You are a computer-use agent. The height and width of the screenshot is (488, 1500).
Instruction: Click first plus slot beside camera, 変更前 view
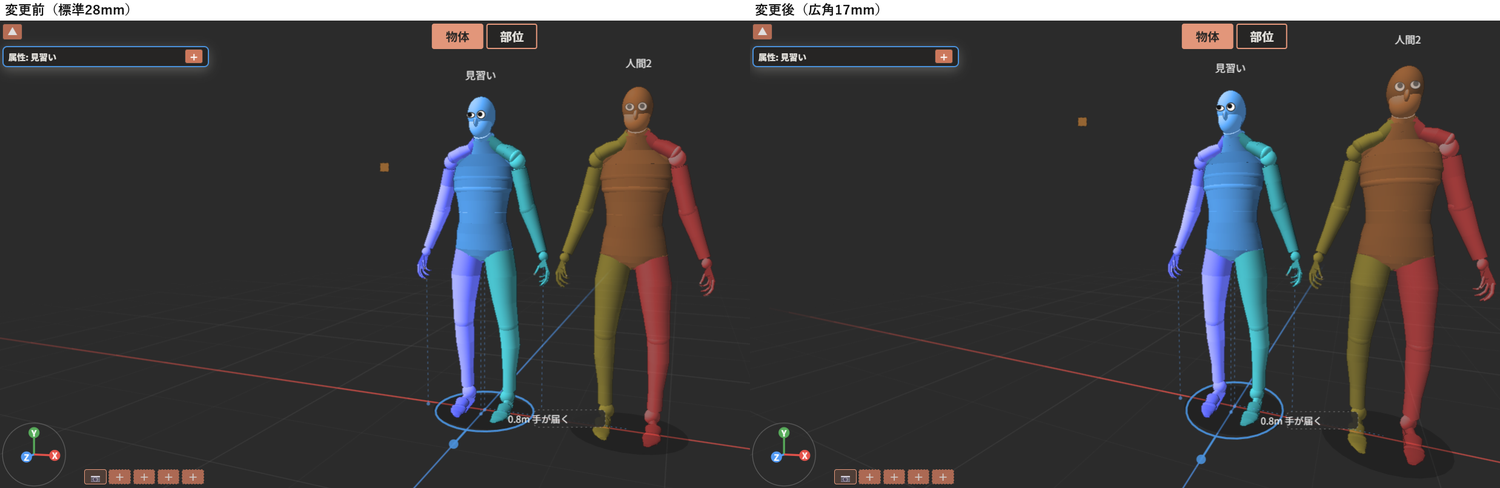click(120, 477)
